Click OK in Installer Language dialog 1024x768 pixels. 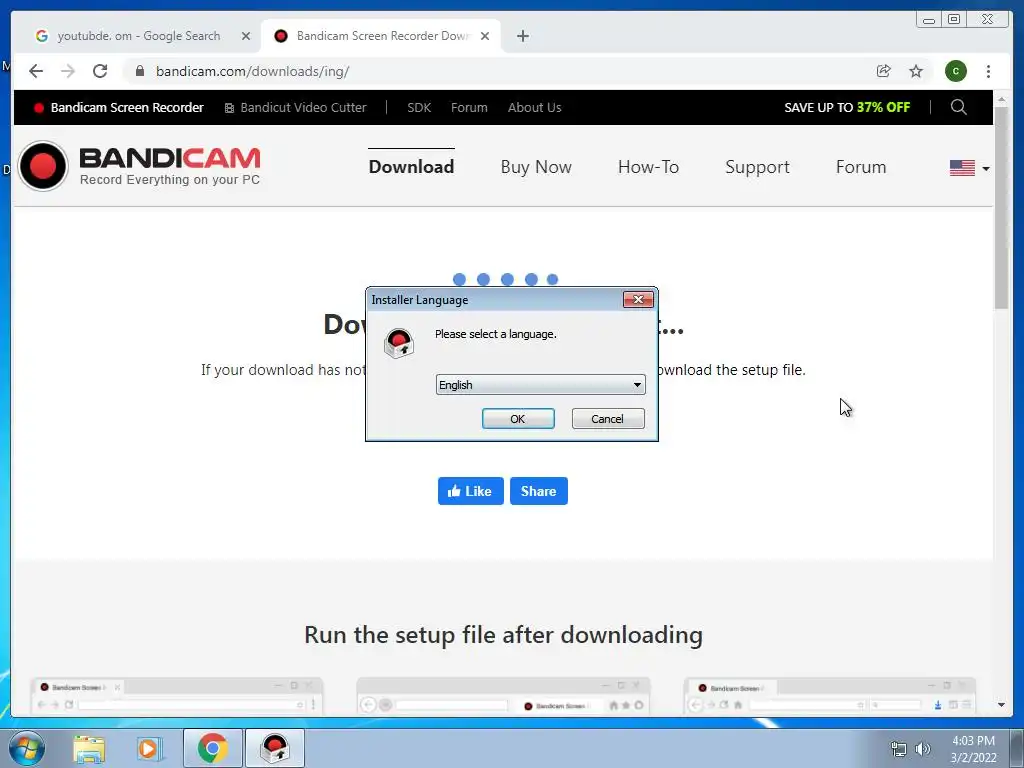(518, 419)
